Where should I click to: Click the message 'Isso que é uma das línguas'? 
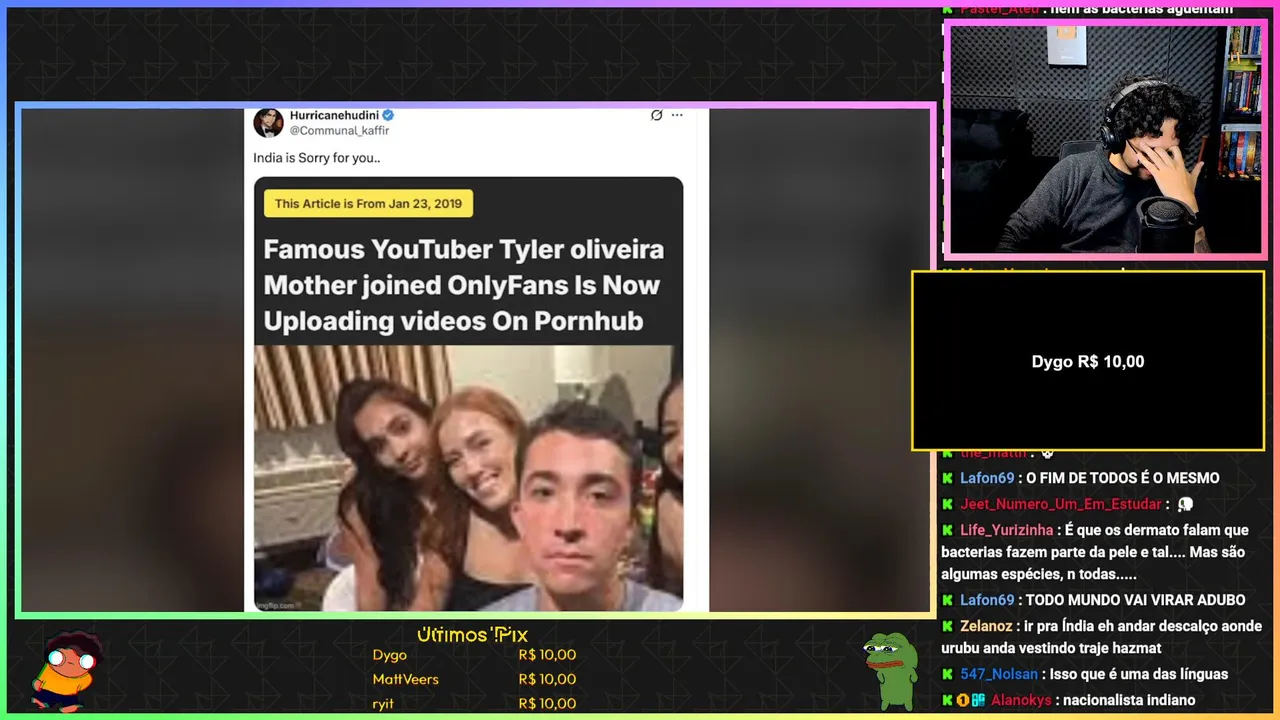[1139, 674]
